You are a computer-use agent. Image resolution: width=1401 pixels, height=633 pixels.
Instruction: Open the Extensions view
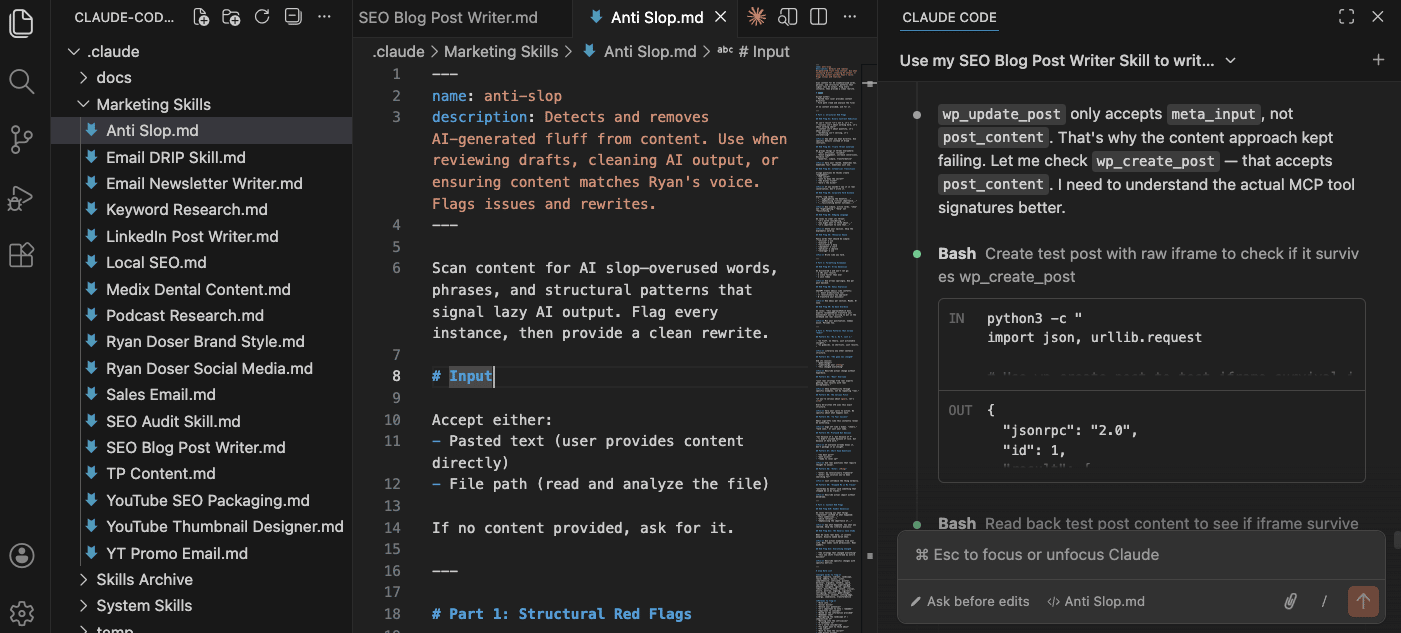(21, 256)
